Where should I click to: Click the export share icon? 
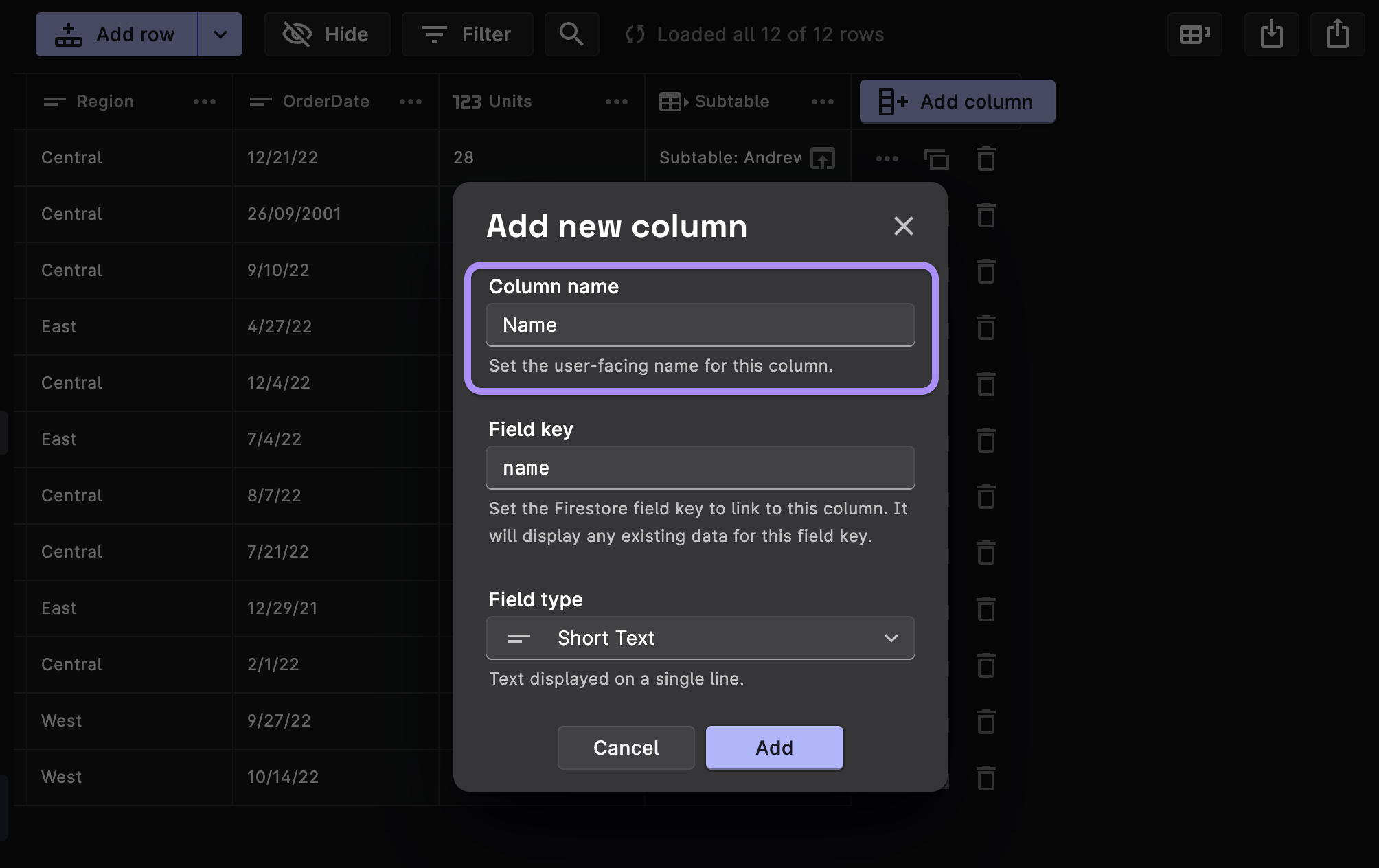pos(1337,34)
